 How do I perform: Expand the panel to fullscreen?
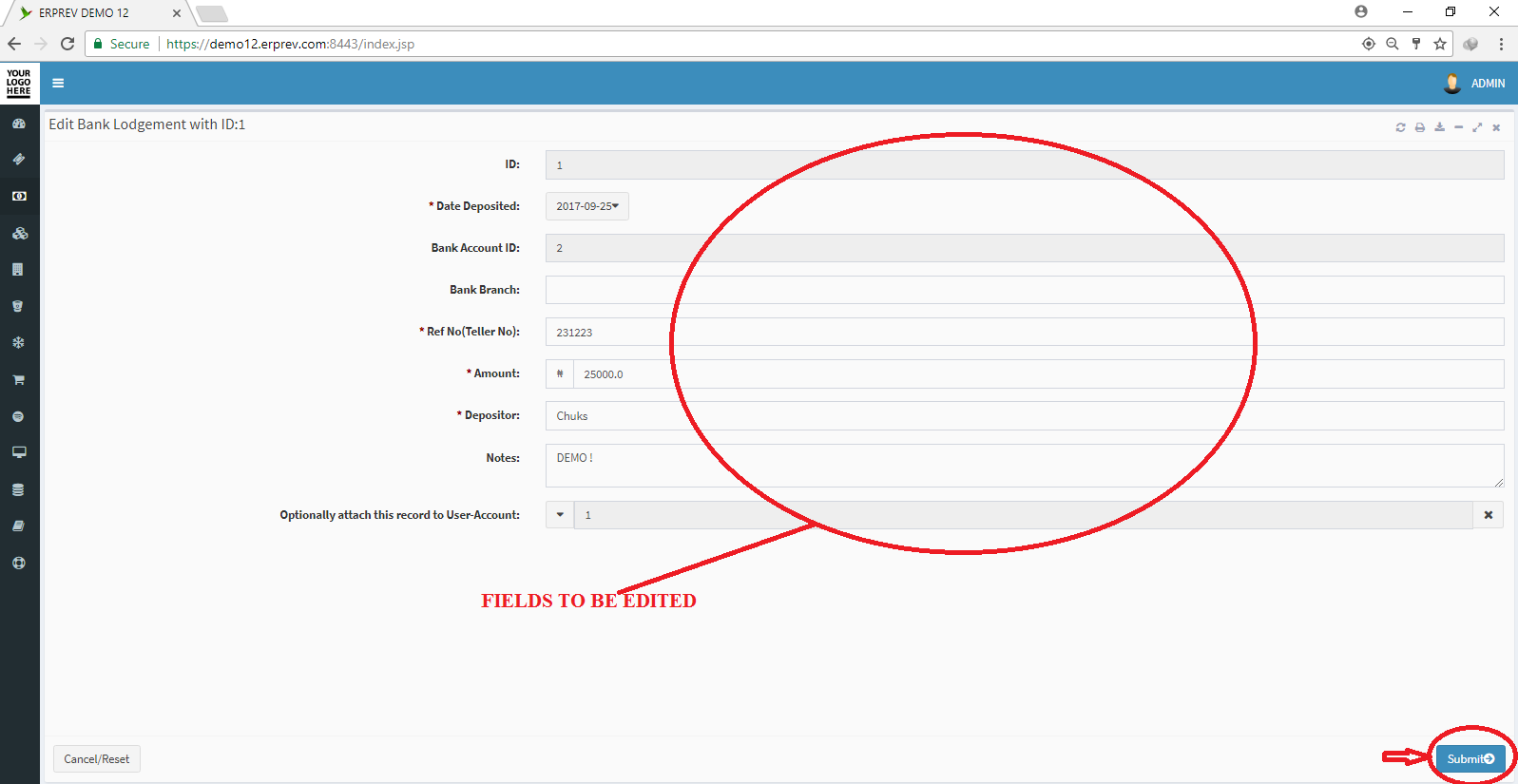click(1477, 127)
